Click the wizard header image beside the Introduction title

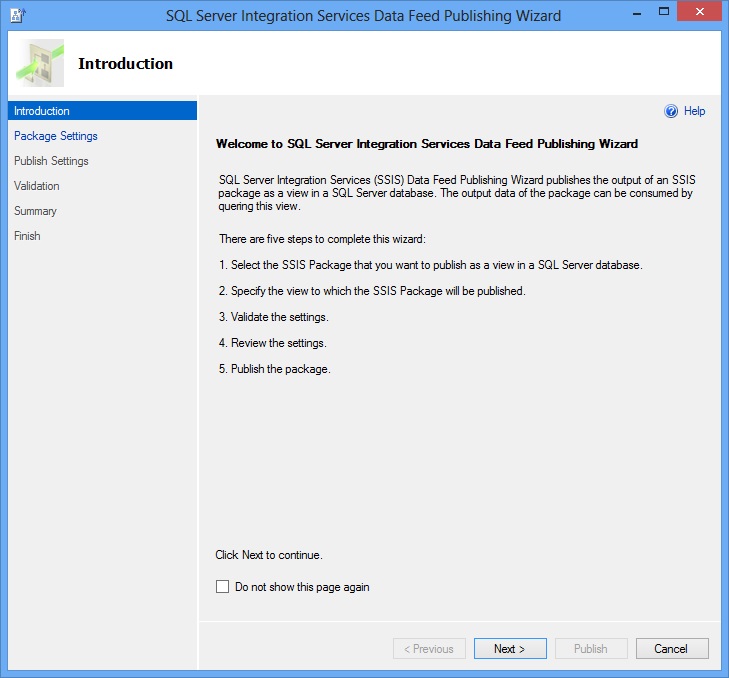click(x=41, y=63)
